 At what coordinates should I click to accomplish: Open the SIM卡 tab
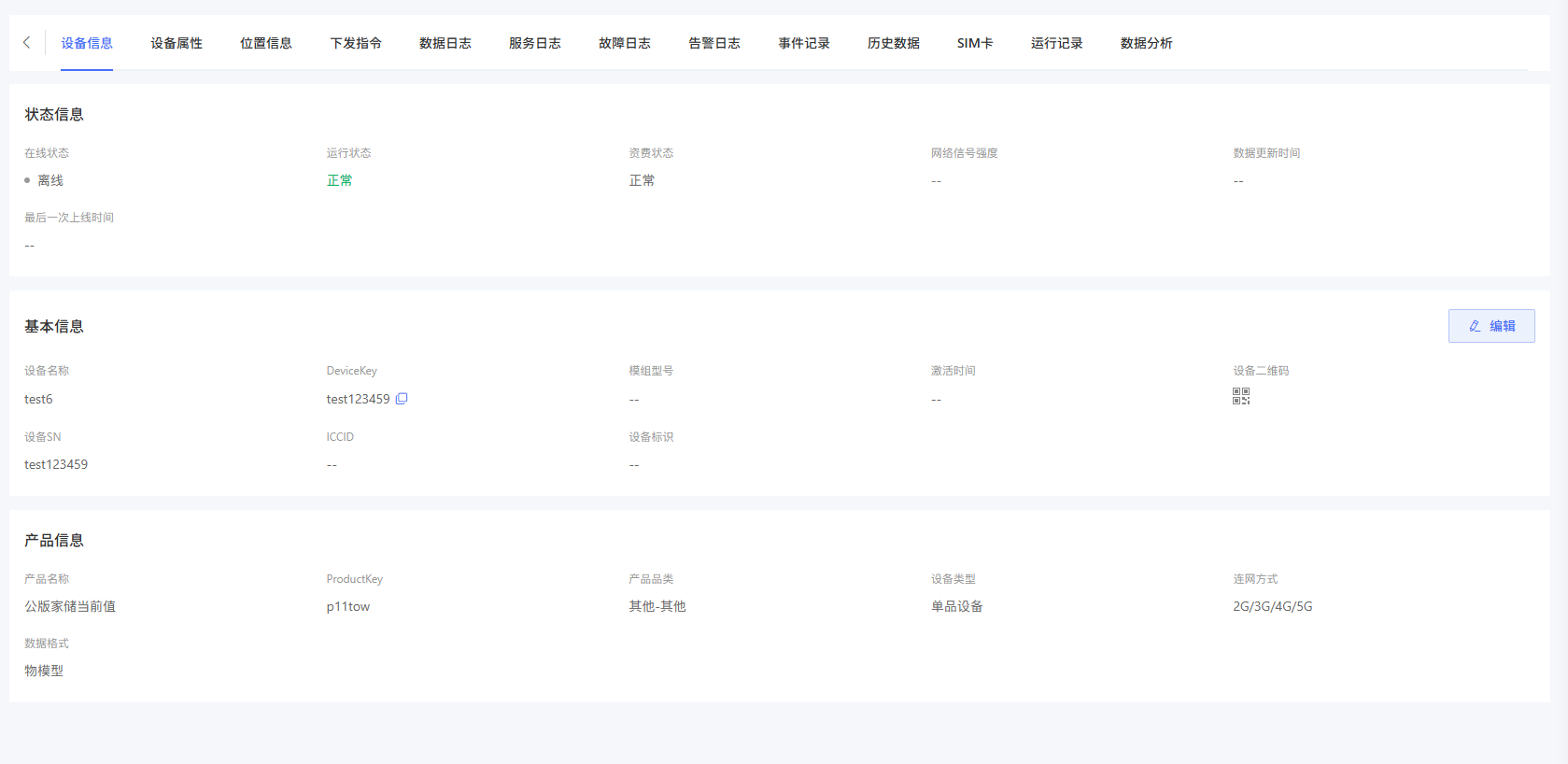tap(975, 43)
